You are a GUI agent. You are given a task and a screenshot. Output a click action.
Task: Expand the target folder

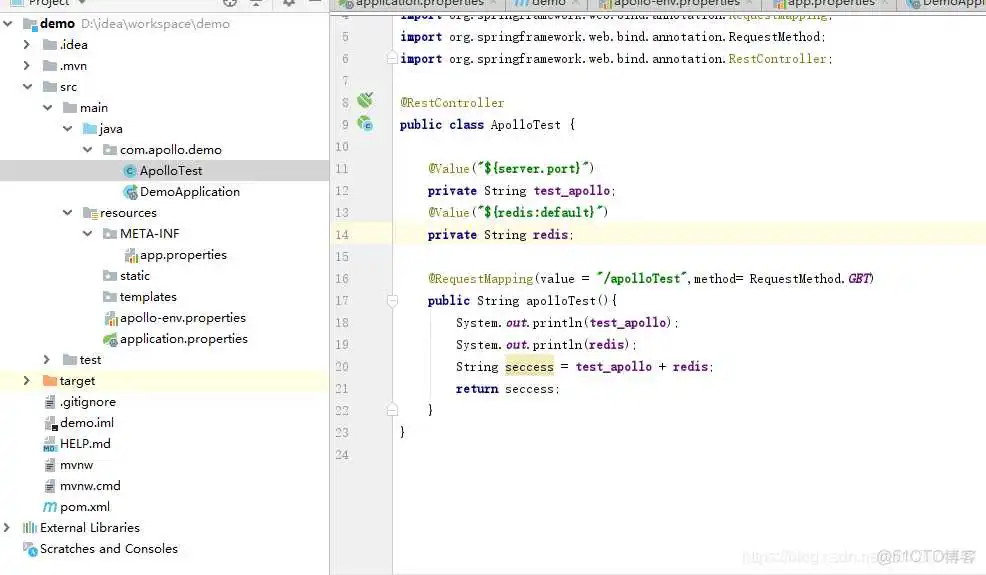tap(26, 381)
